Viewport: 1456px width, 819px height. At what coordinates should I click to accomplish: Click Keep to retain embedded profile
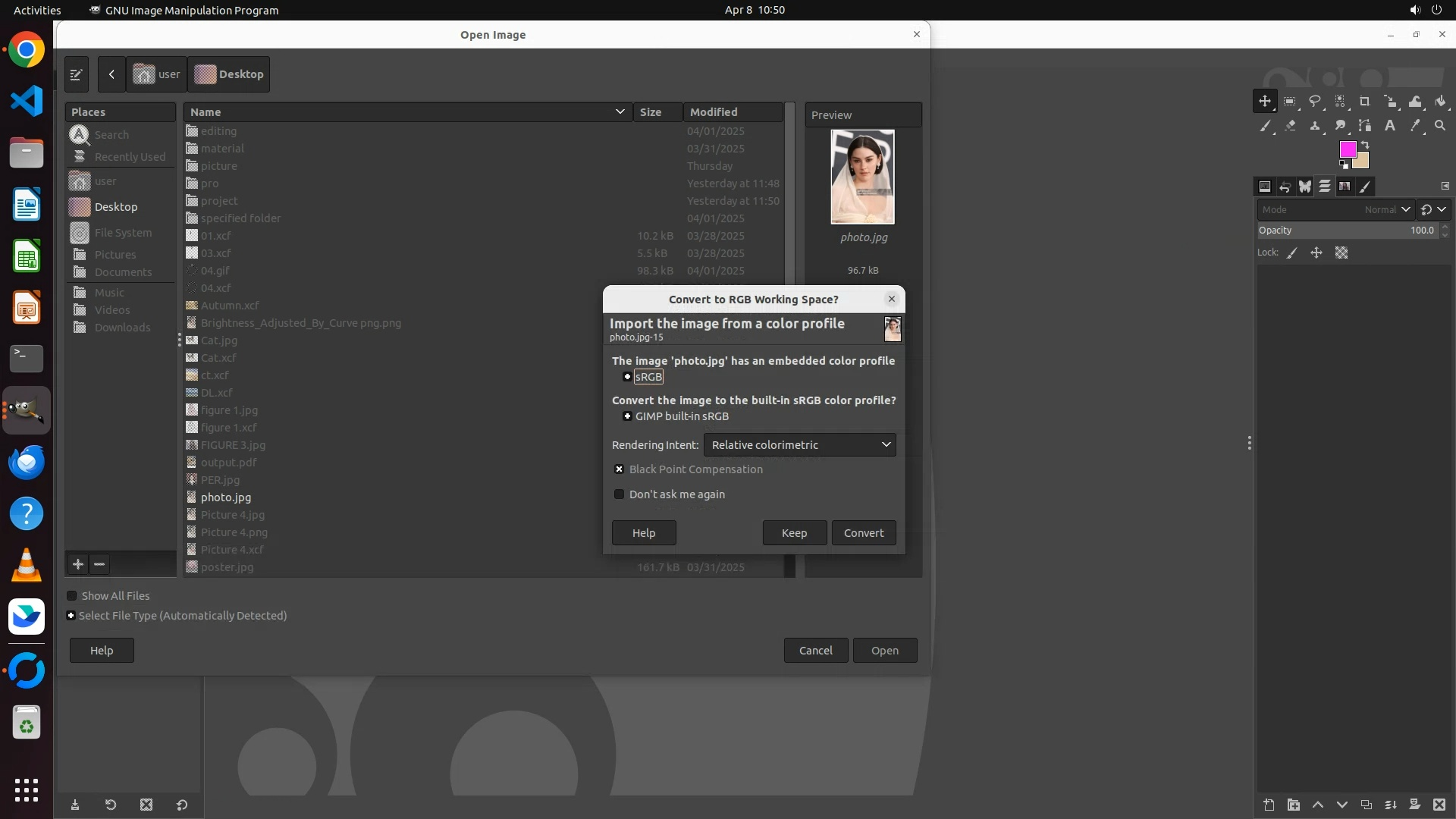pyautogui.click(x=794, y=533)
